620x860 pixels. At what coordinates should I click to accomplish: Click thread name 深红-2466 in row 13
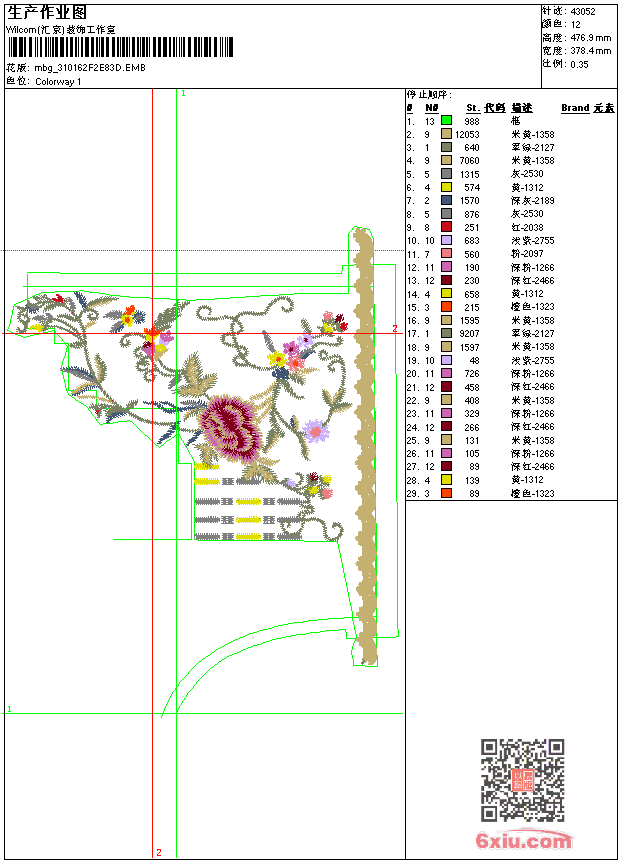(x=533, y=280)
